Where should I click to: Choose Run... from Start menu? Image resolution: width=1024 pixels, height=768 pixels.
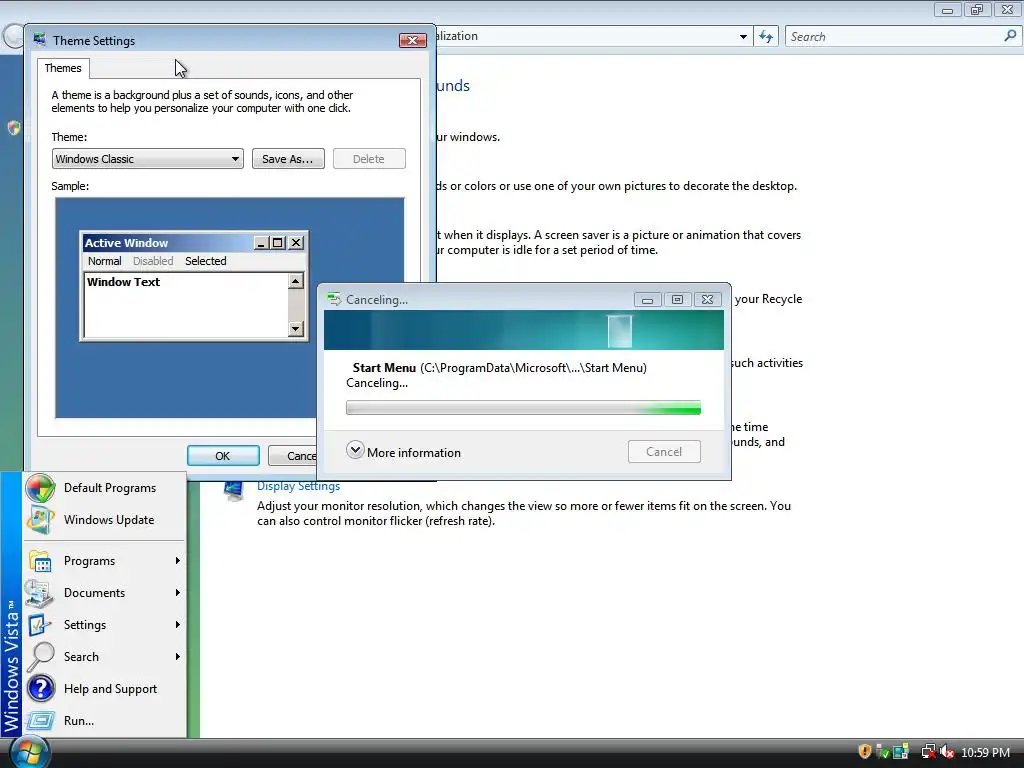click(104, 721)
